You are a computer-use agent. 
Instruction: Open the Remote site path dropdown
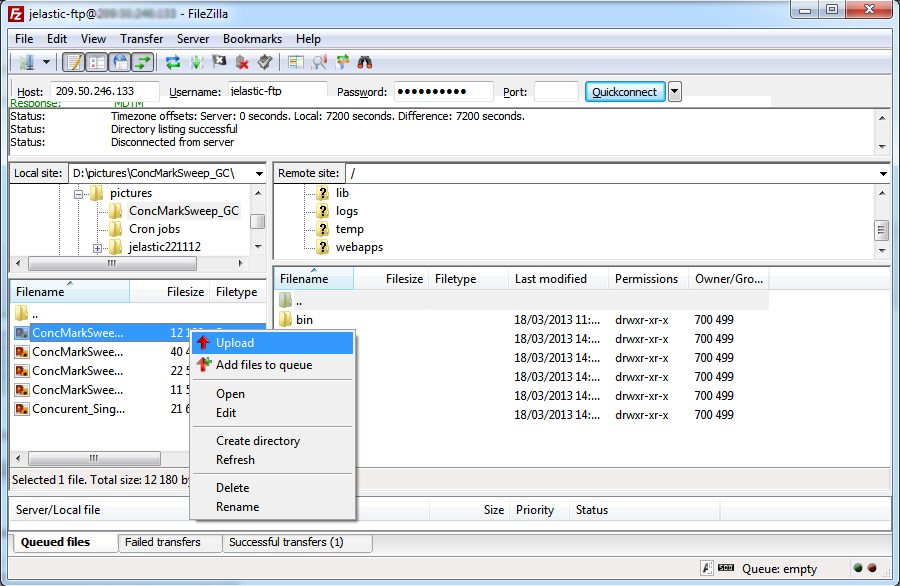pyautogui.click(x=883, y=173)
